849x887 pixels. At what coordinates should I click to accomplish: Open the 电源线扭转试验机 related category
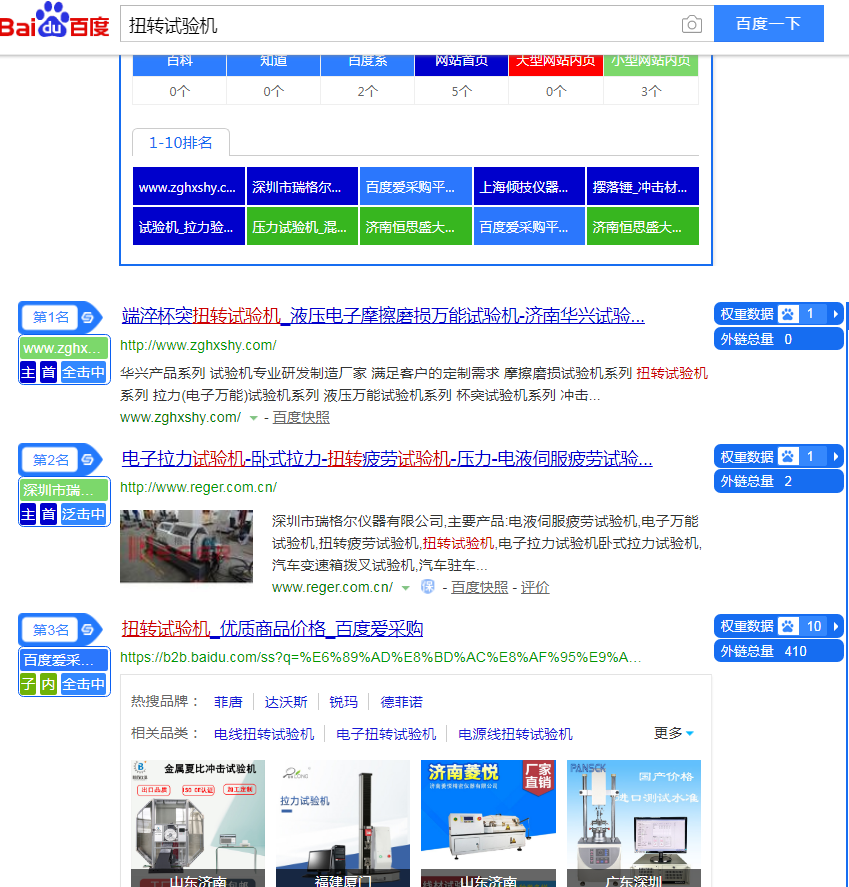pyautogui.click(x=515, y=734)
